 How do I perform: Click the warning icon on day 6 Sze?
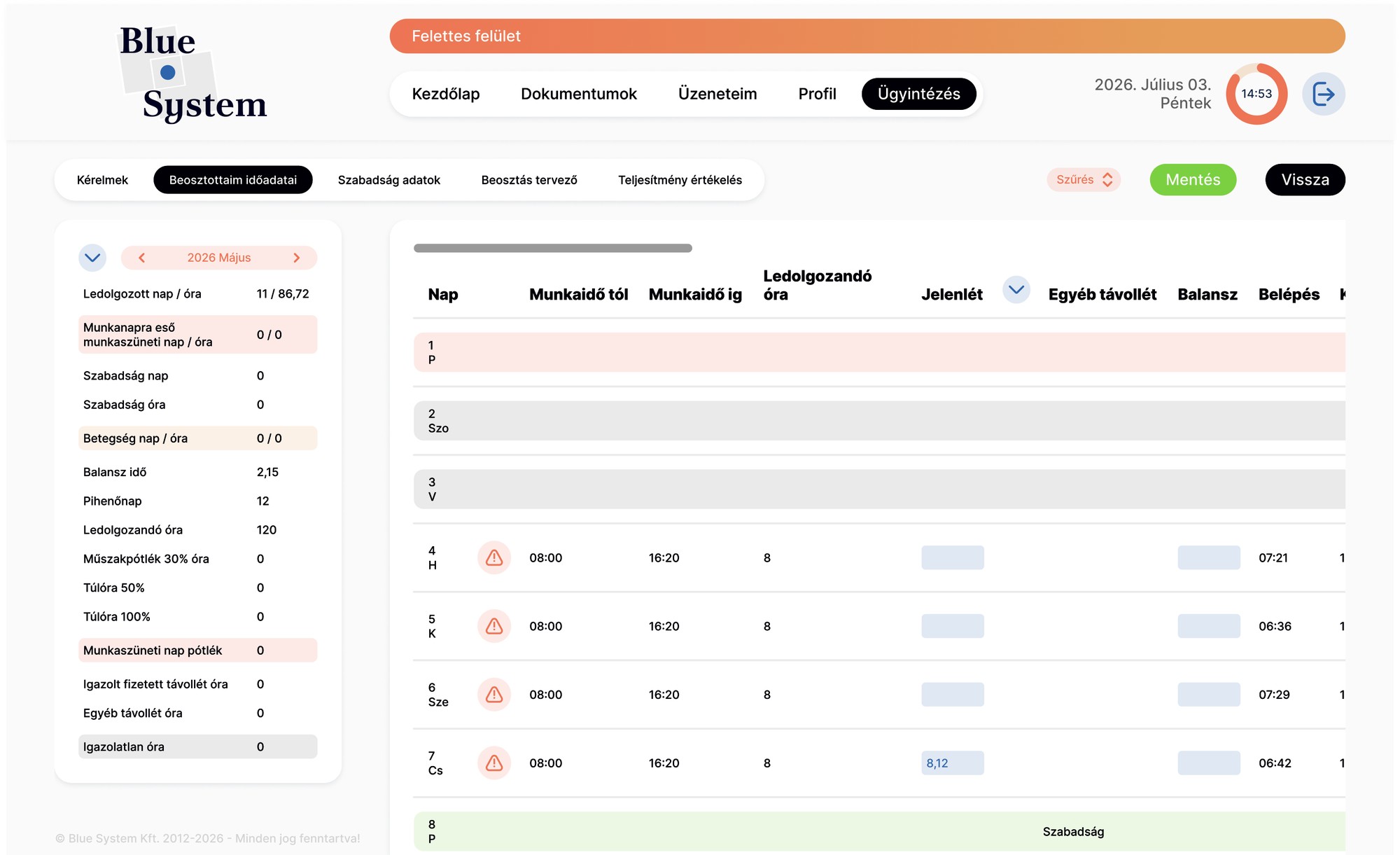coord(494,695)
